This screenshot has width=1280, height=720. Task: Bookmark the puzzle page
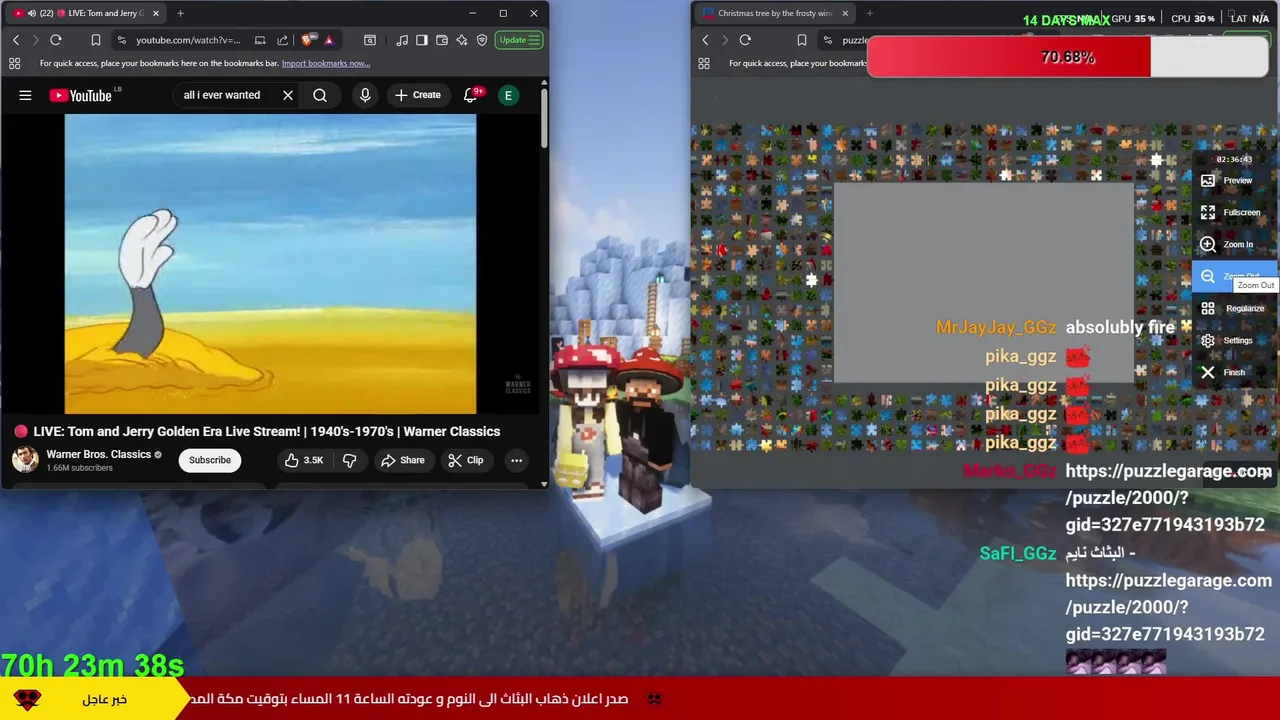point(801,40)
